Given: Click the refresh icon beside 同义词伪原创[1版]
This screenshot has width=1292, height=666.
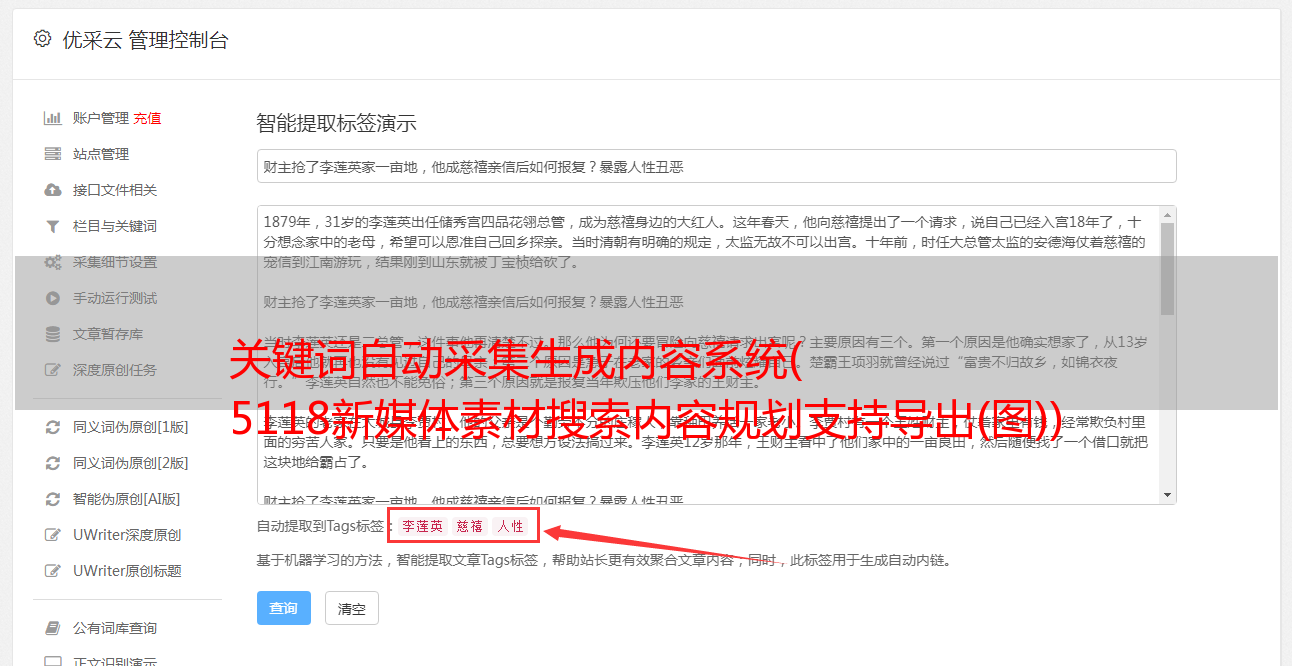Looking at the screenshot, I should (x=53, y=427).
